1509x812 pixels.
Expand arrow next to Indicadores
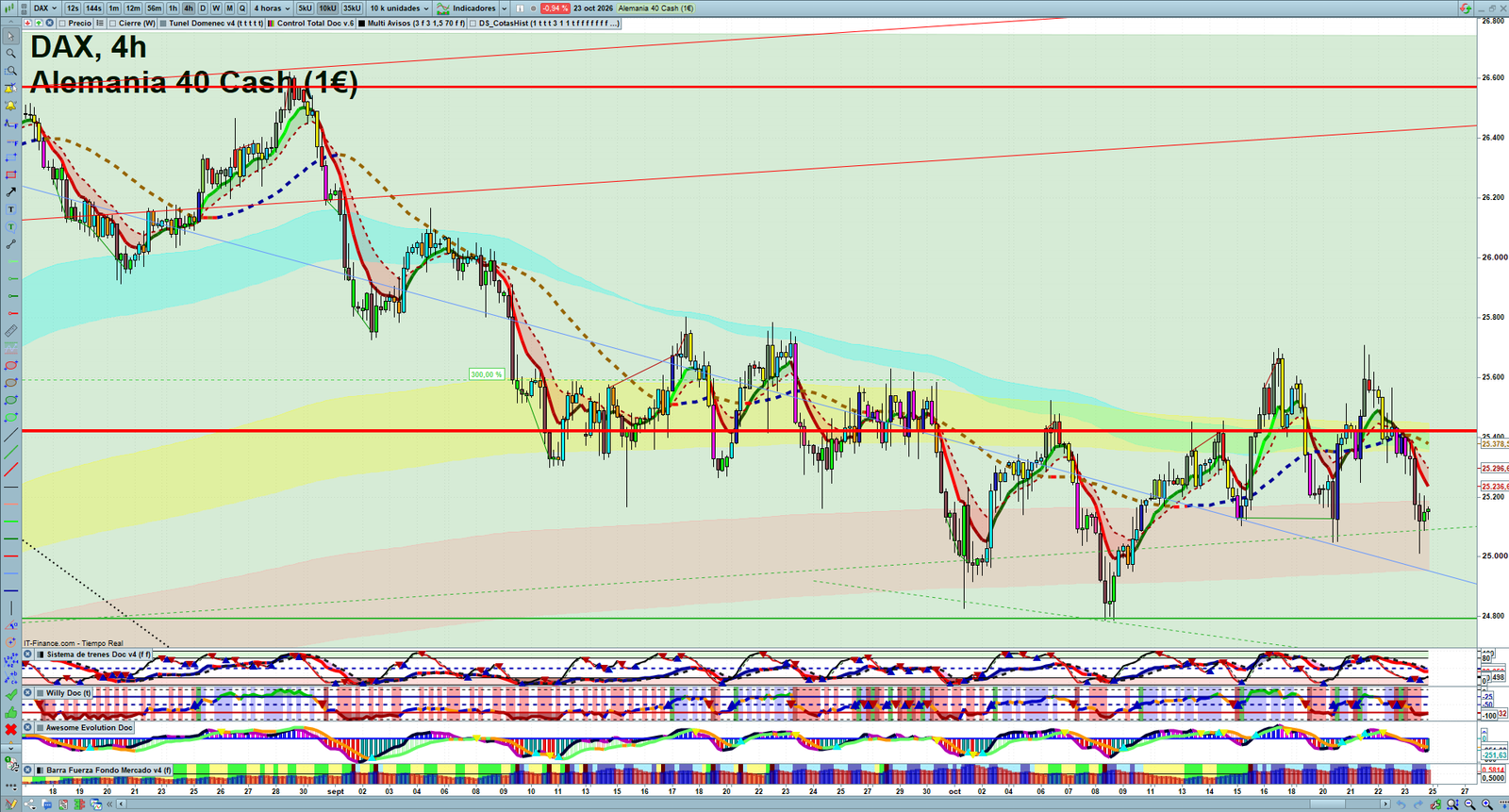click(x=505, y=8)
